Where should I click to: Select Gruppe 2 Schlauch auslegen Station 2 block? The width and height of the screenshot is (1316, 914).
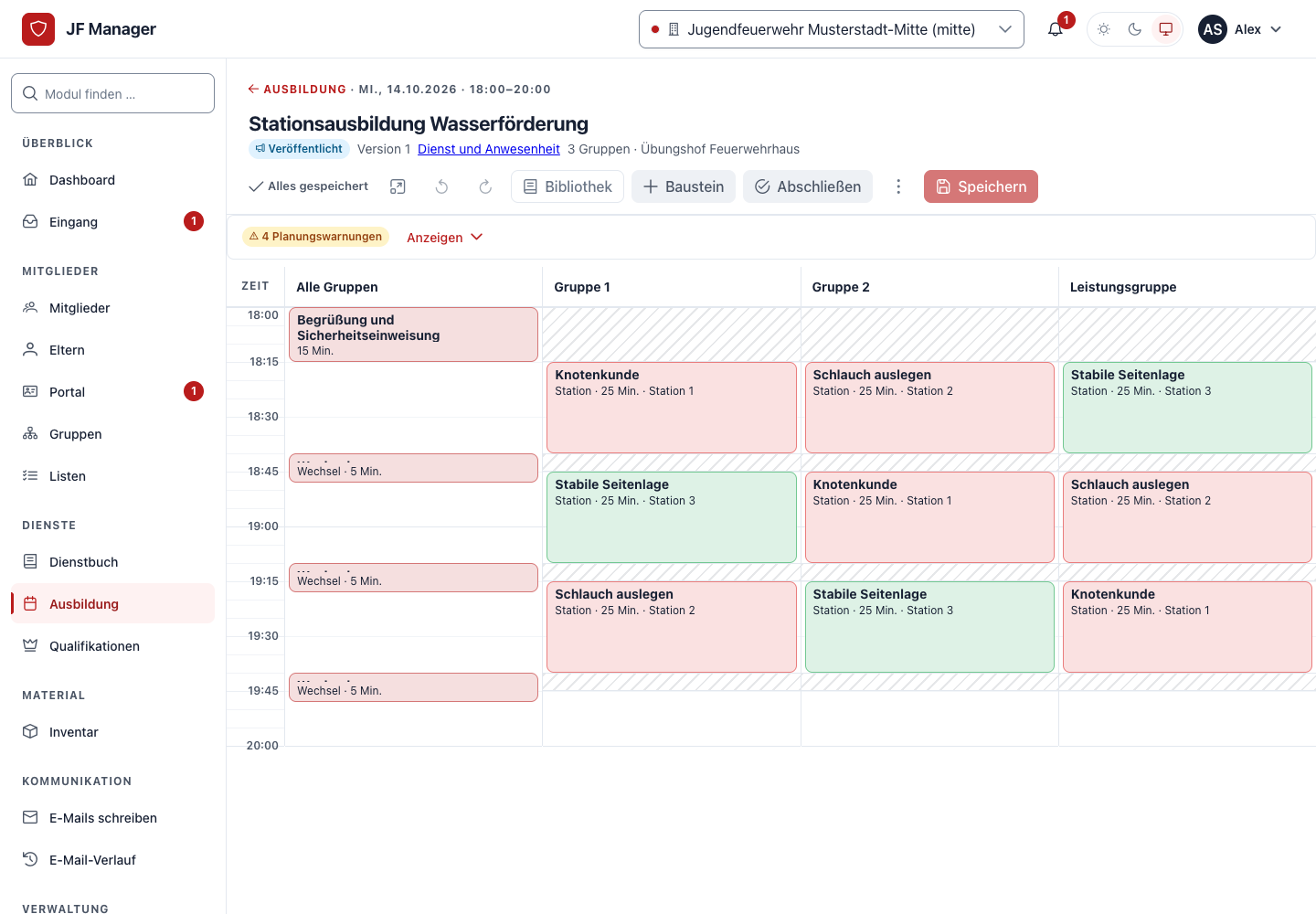[929, 408]
